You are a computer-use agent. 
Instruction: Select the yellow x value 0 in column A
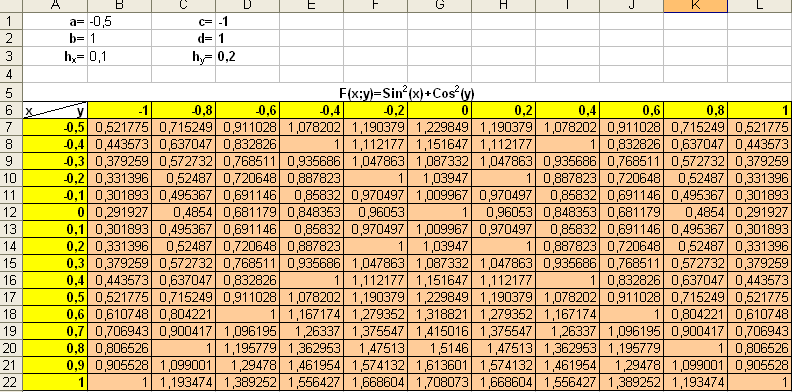56,212
